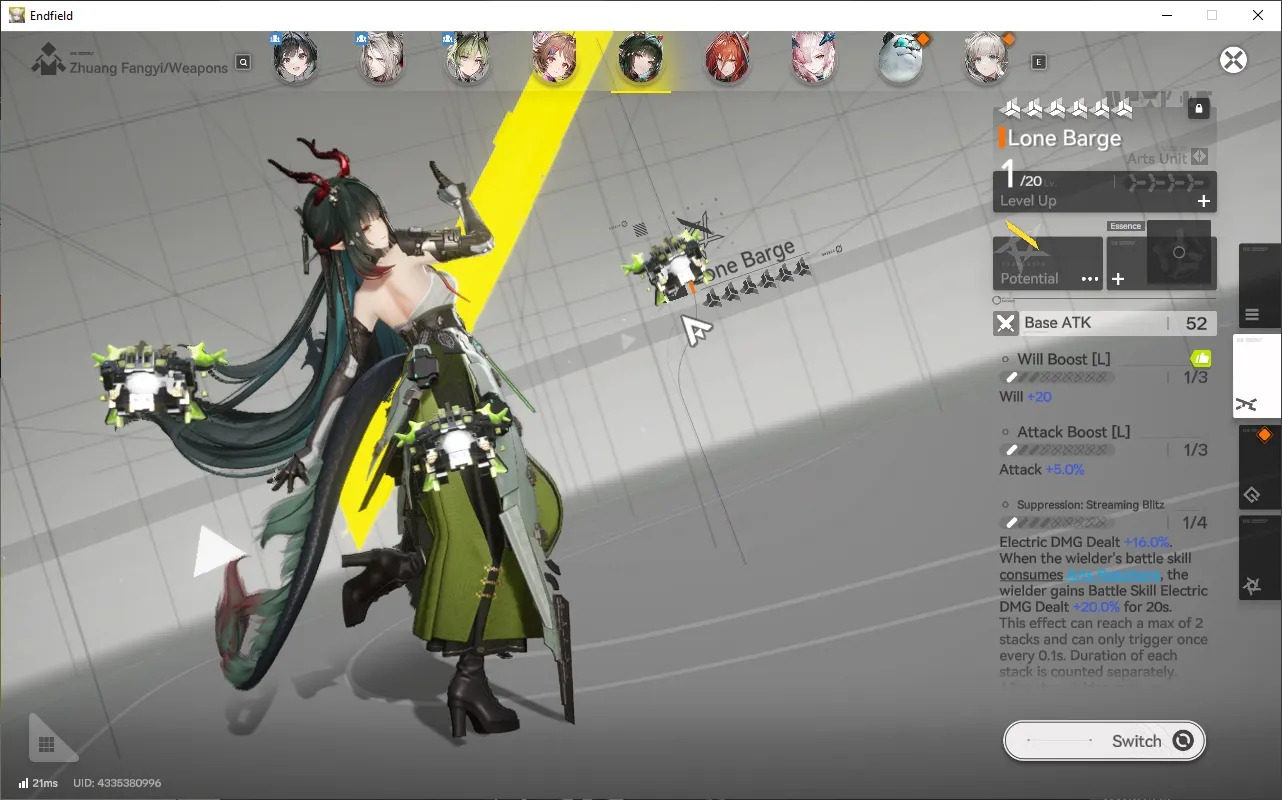Select the black-haired operator portrait with red streaks
Viewport: 1282px width, 800px height.
click(295, 58)
